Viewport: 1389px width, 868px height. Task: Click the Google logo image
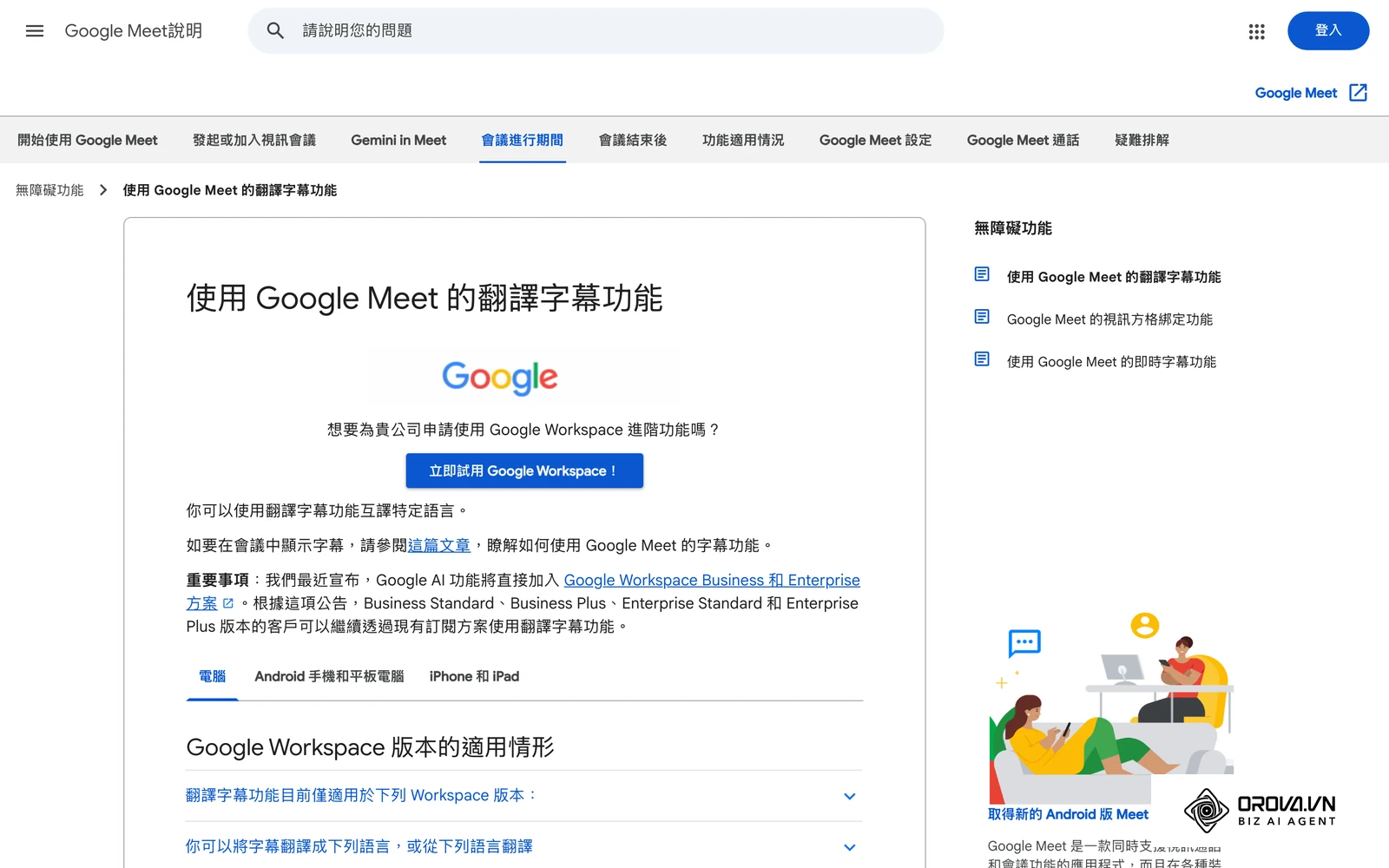pos(500,378)
